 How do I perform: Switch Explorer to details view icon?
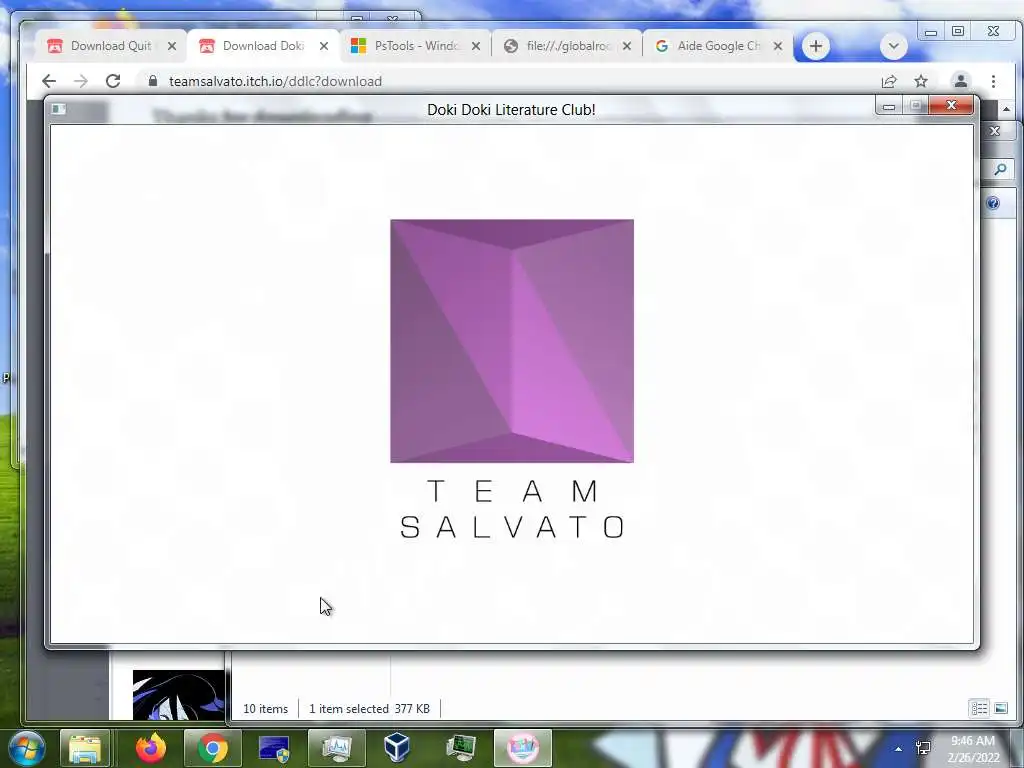(979, 708)
